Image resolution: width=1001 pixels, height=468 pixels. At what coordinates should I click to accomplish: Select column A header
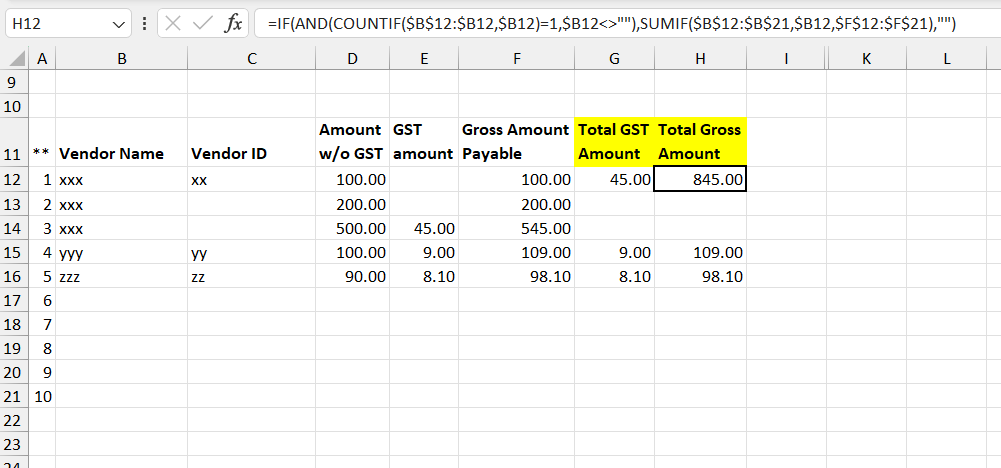click(42, 59)
